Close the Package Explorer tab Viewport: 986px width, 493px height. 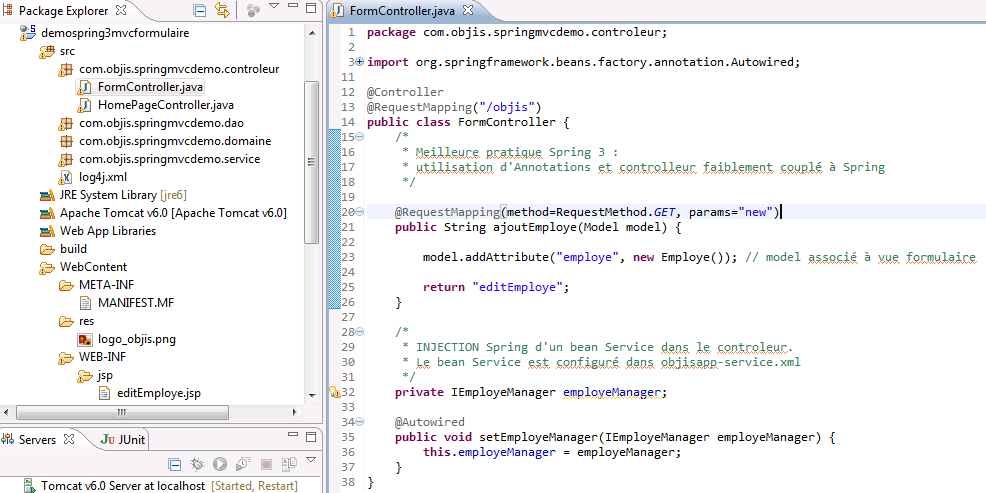click(121, 10)
